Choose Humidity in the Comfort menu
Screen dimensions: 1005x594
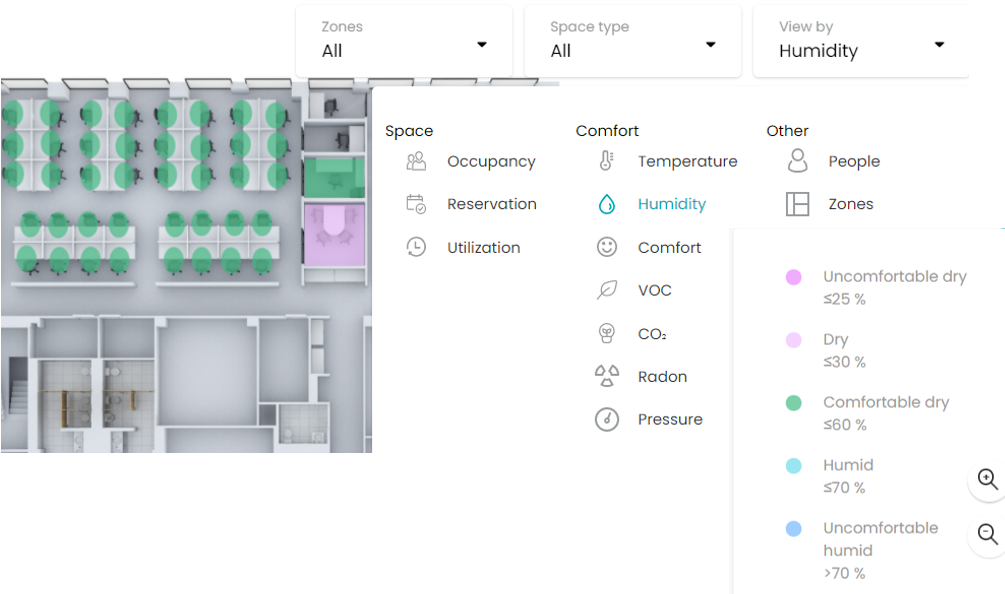click(x=671, y=204)
